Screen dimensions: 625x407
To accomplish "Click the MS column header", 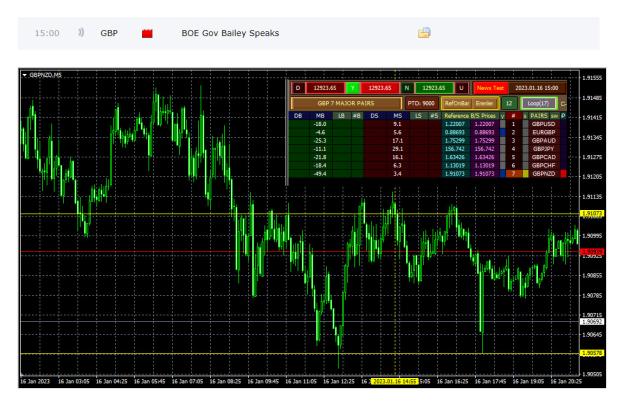I will 397,116.
